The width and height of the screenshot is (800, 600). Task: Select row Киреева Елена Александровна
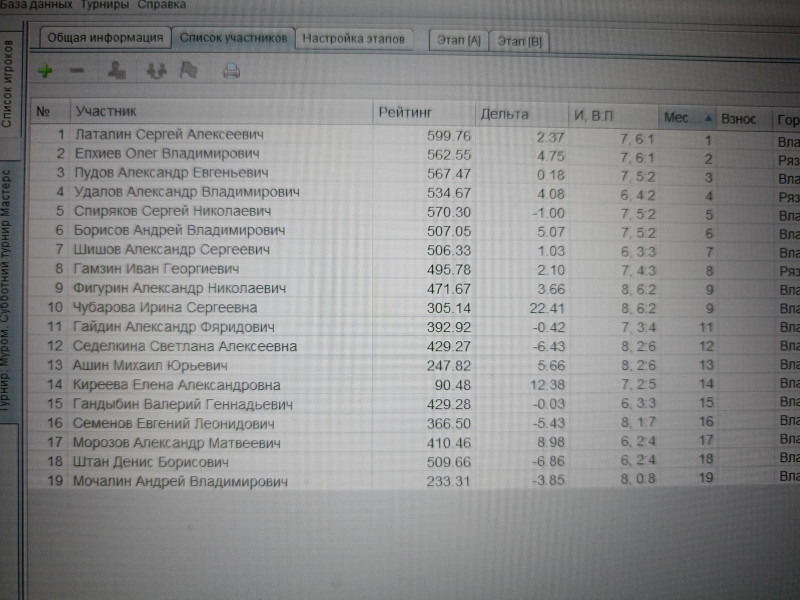coord(414,384)
